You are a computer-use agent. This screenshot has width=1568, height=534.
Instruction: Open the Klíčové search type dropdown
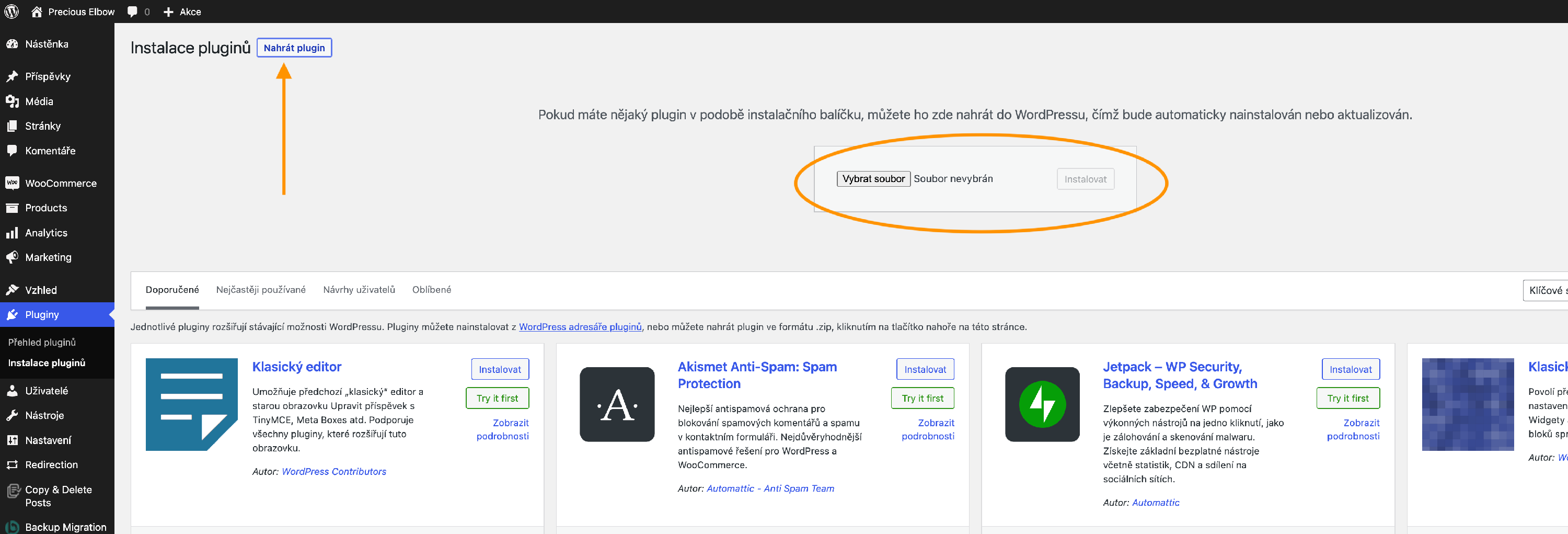(x=1545, y=290)
